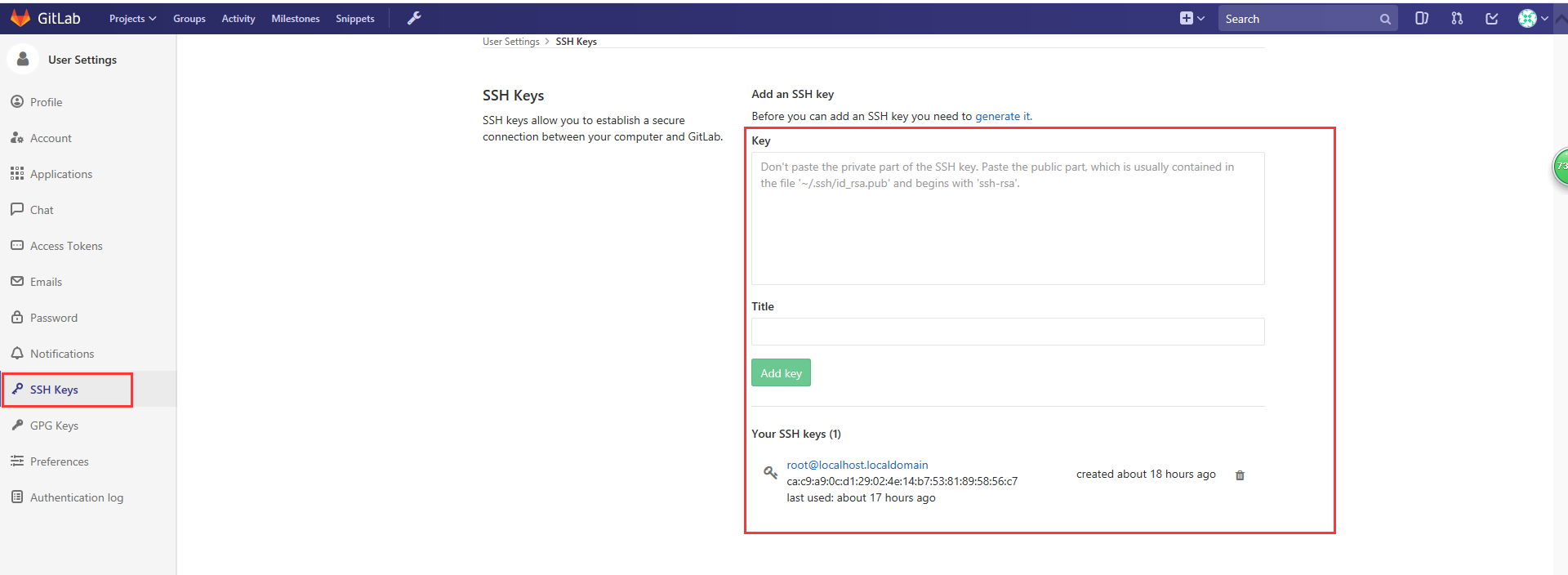
Task: Open the Groups menu
Action: point(189,19)
